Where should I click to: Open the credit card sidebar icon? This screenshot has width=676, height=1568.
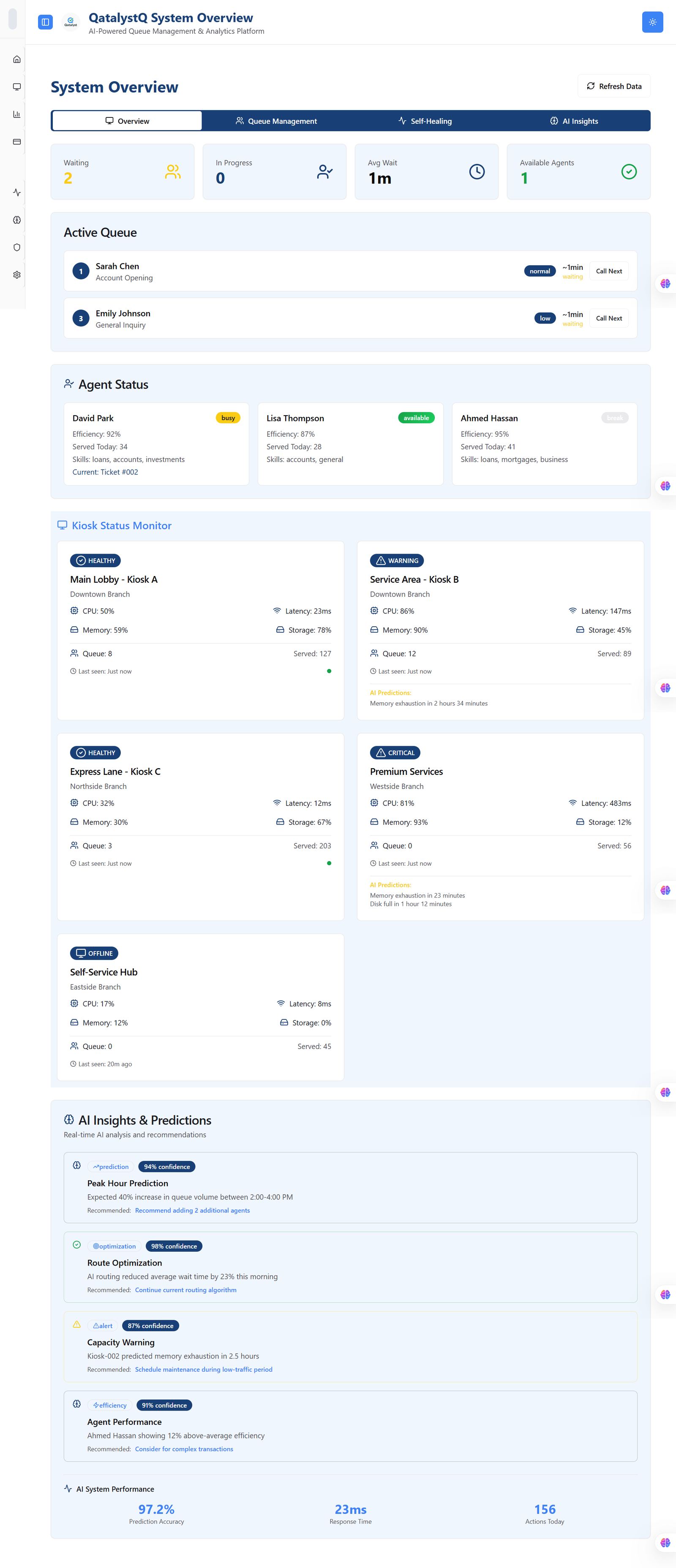coord(17,141)
